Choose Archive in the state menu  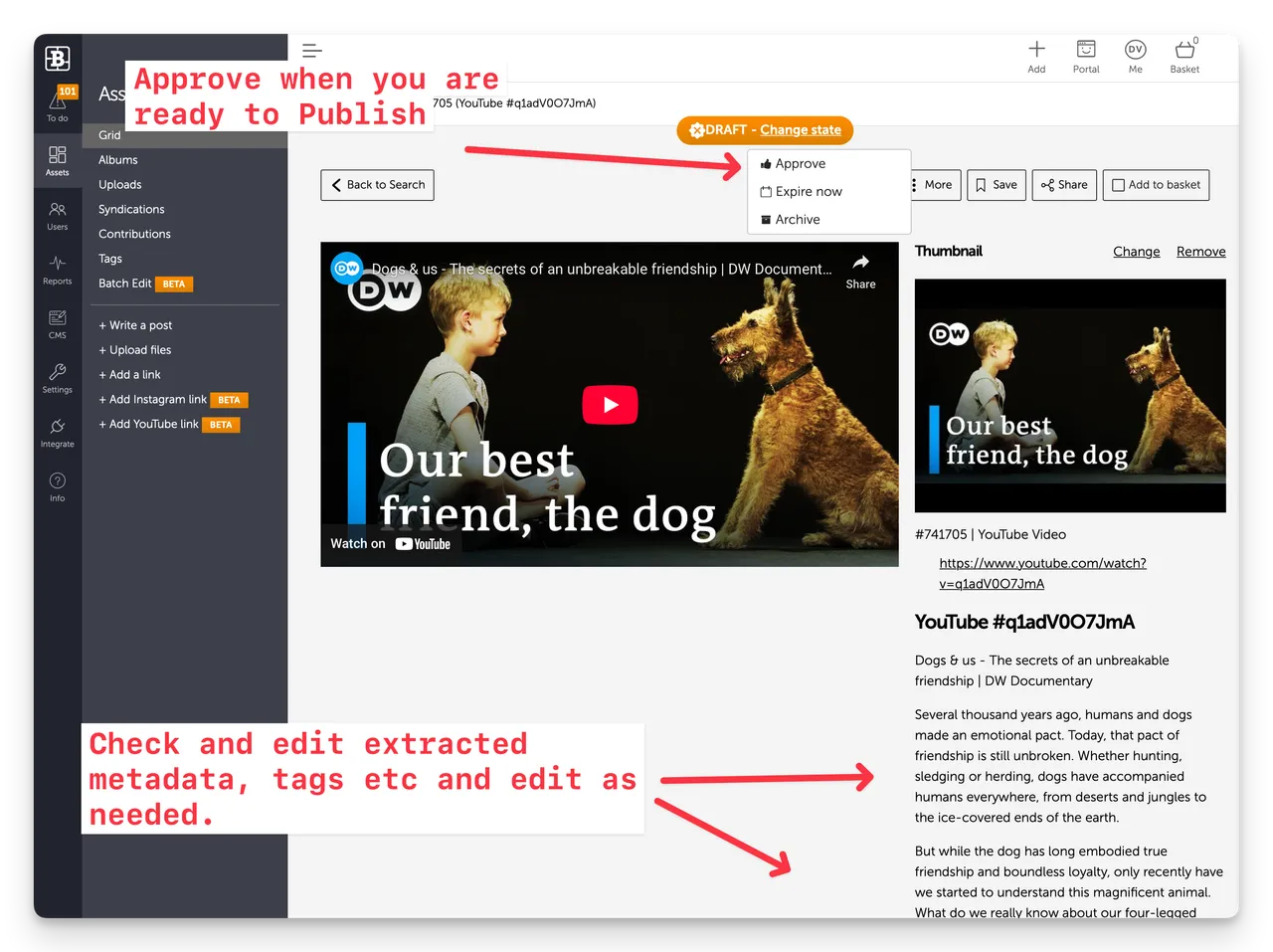(797, 220)
